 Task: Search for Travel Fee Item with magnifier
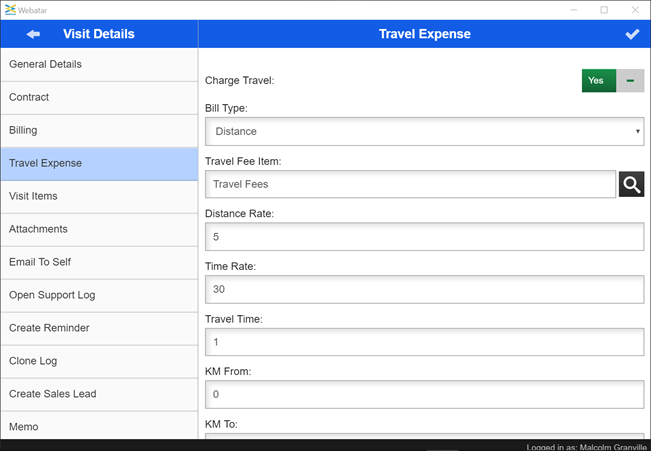[631, 184]
